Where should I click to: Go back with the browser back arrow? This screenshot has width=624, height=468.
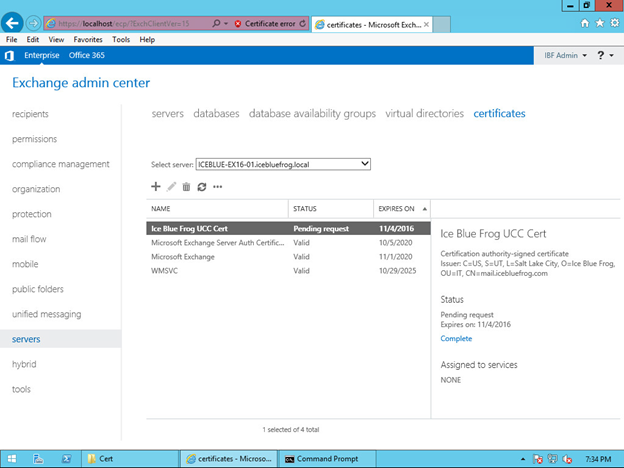12,23
